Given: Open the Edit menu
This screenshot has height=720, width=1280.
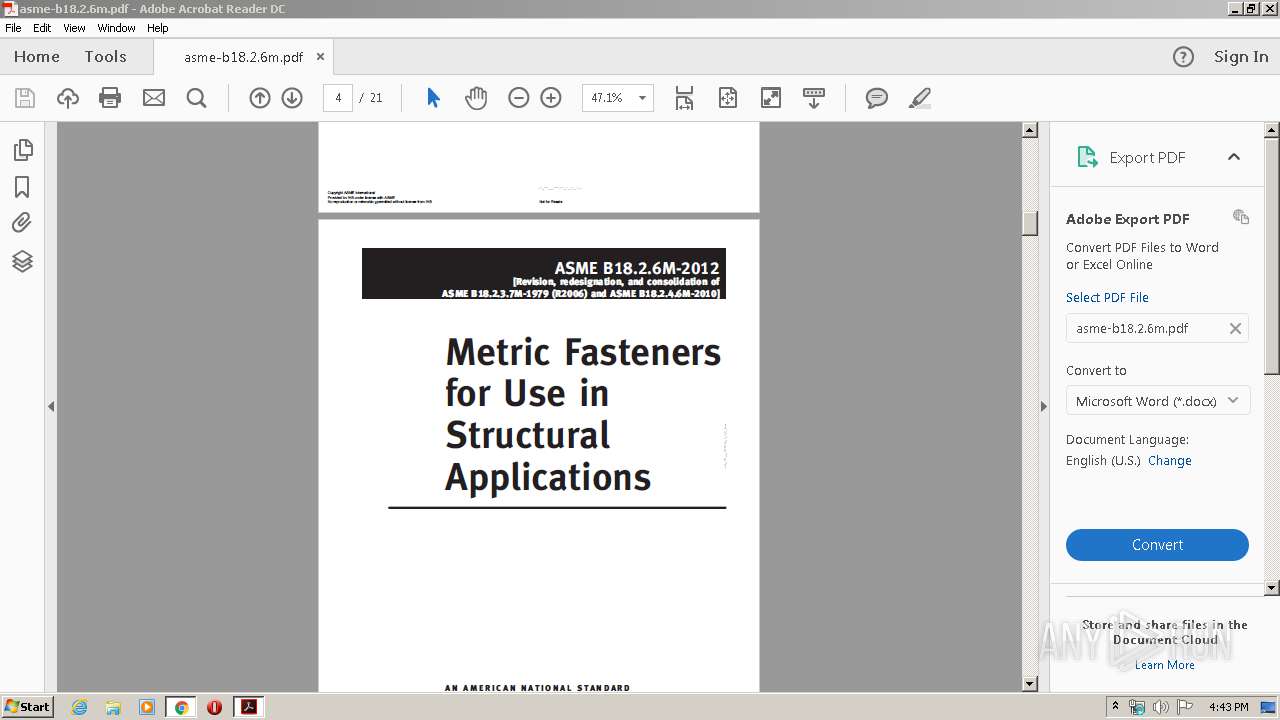Looking at the screenshot, I should [42, 28].
